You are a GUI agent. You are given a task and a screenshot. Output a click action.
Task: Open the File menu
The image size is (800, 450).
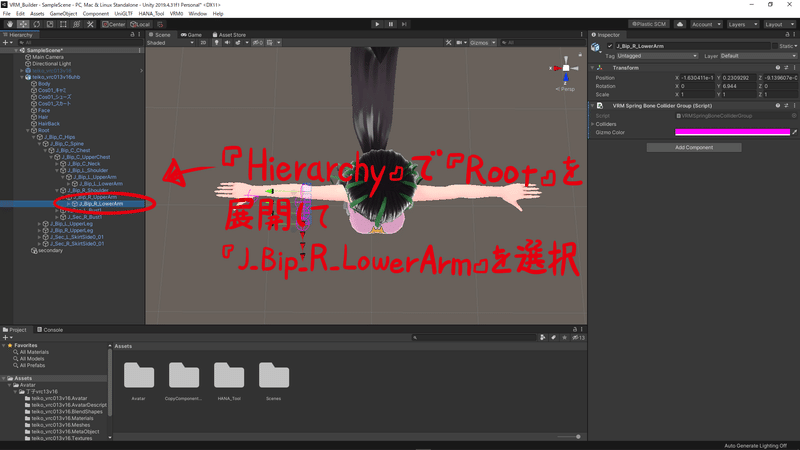pos(7,14)
